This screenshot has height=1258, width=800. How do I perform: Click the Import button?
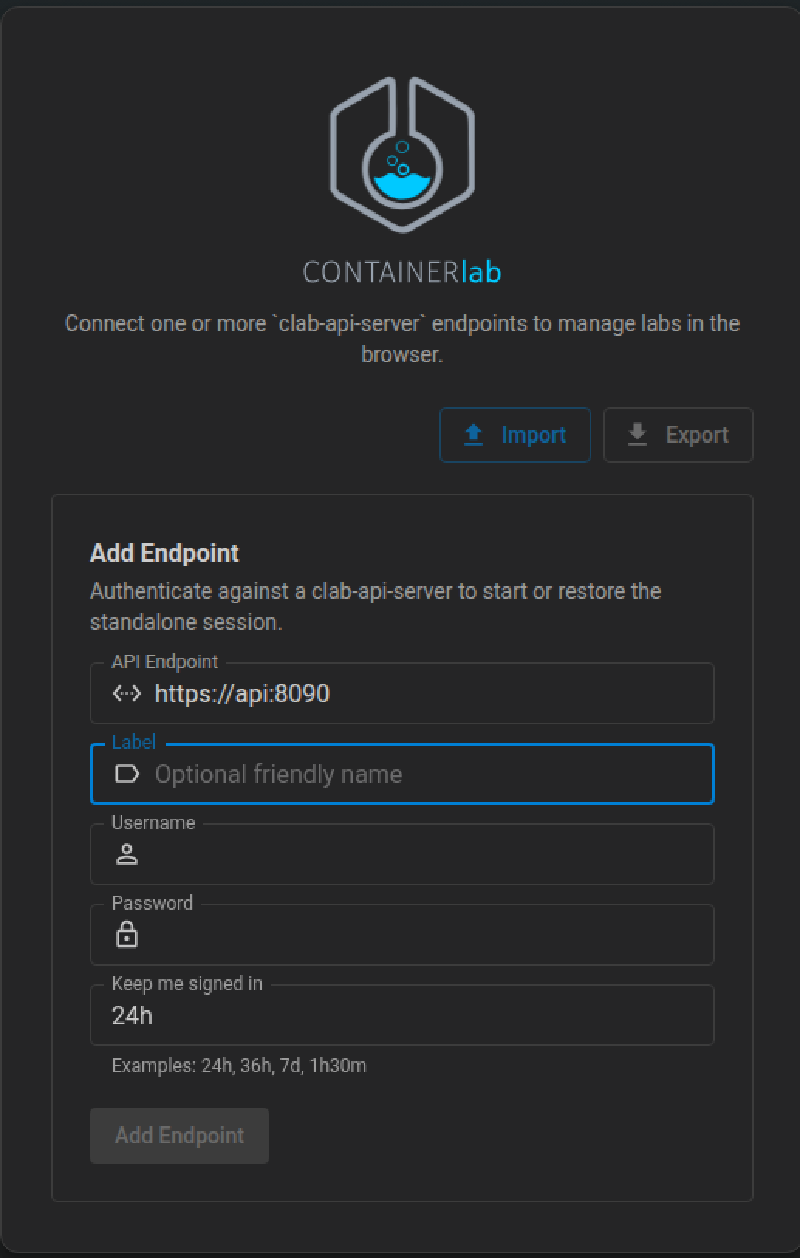515,435
